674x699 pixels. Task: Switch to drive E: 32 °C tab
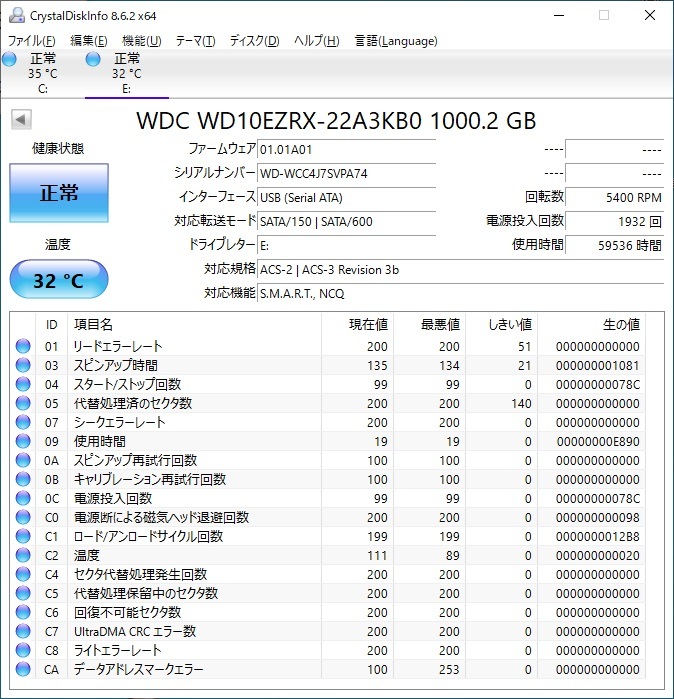pos(127,74)
